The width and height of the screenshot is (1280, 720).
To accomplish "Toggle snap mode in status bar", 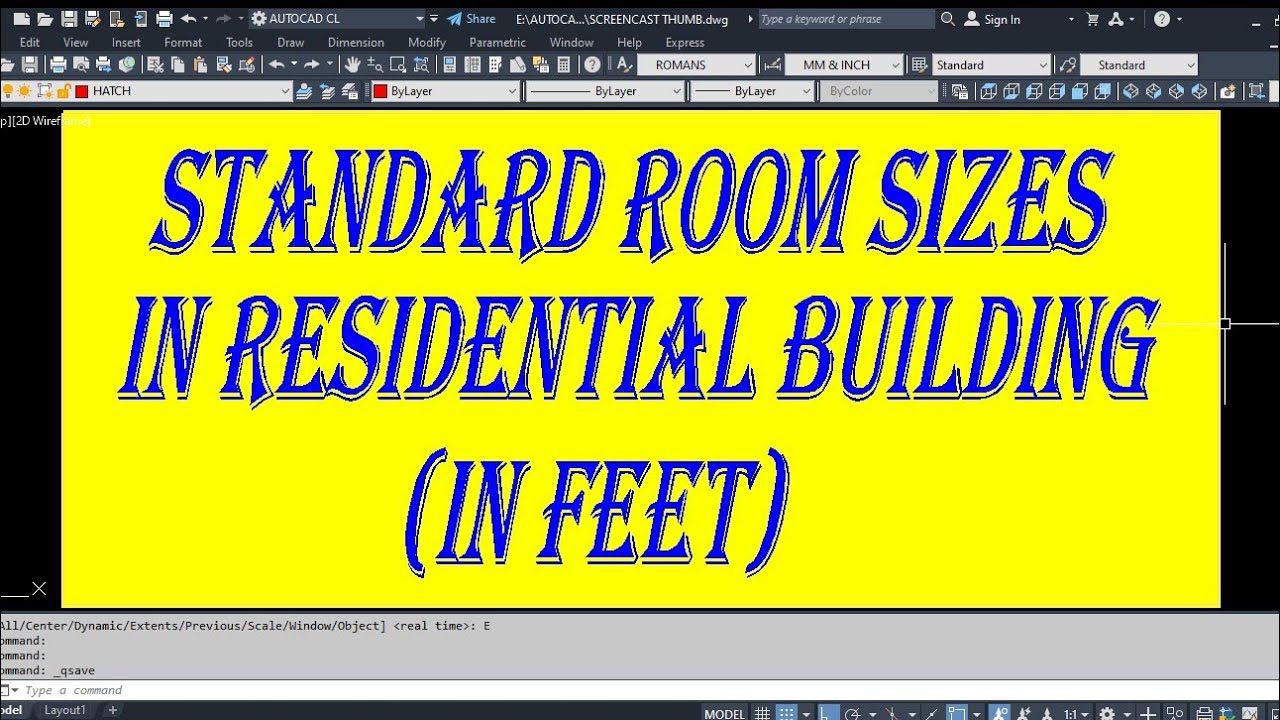I will click(787, 713).
